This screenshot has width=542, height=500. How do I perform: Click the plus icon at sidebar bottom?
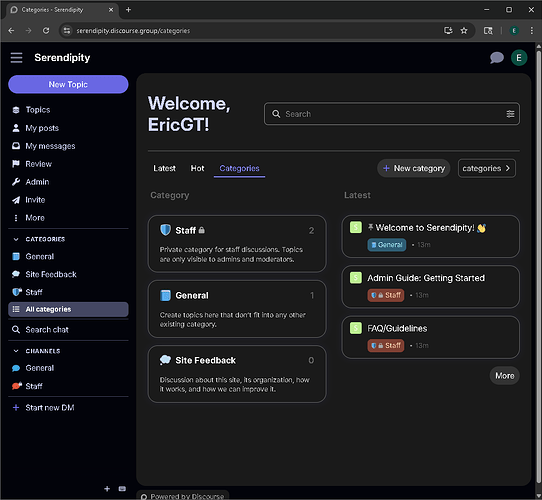pos(107,489)
